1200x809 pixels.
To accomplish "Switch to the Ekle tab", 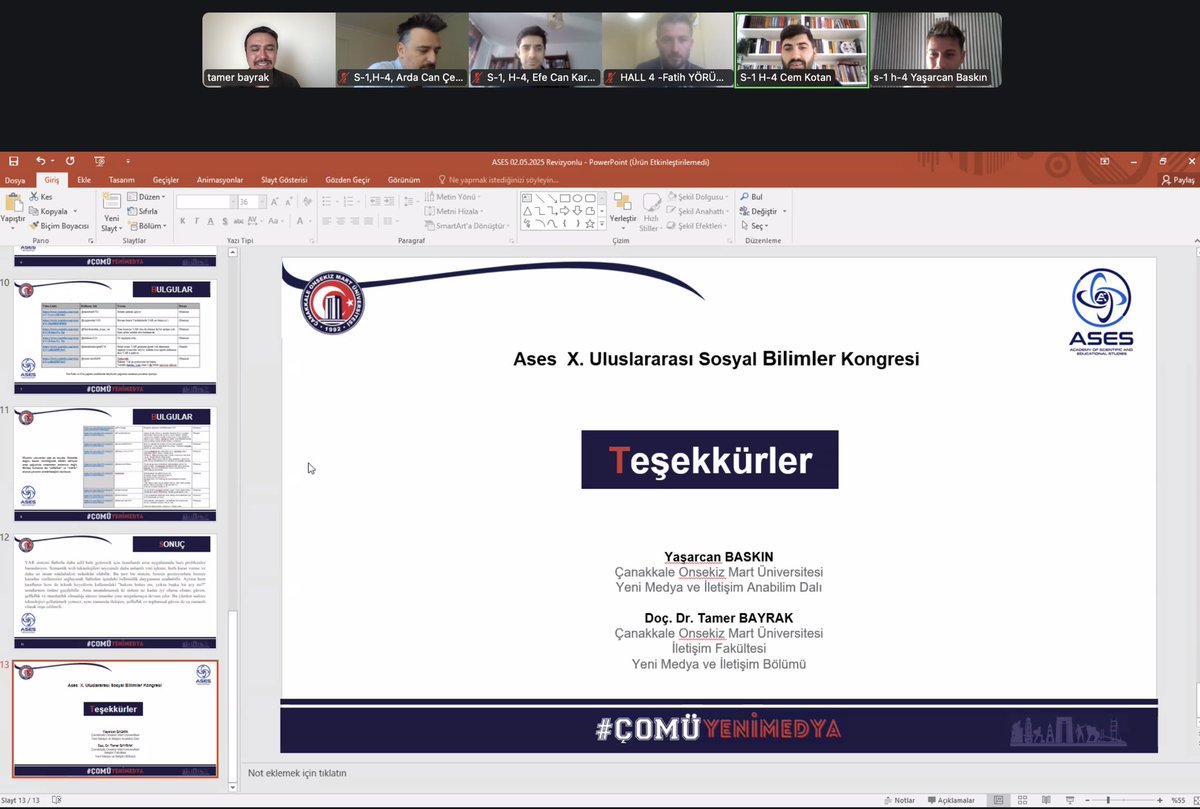I will coord(84,180).
